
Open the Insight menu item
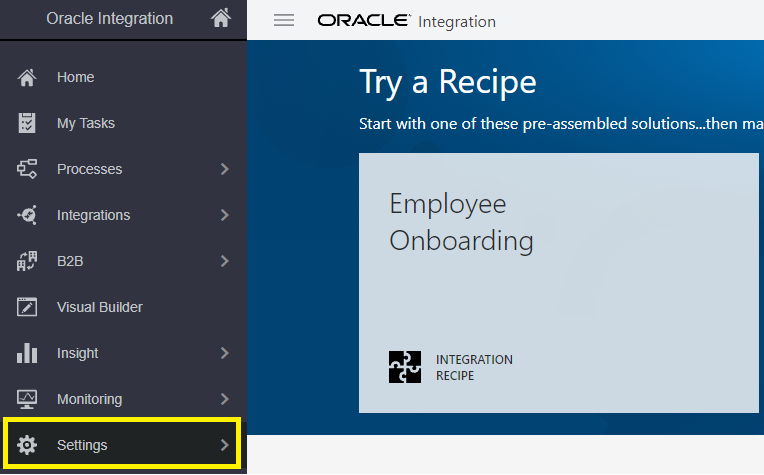(77, 353)
